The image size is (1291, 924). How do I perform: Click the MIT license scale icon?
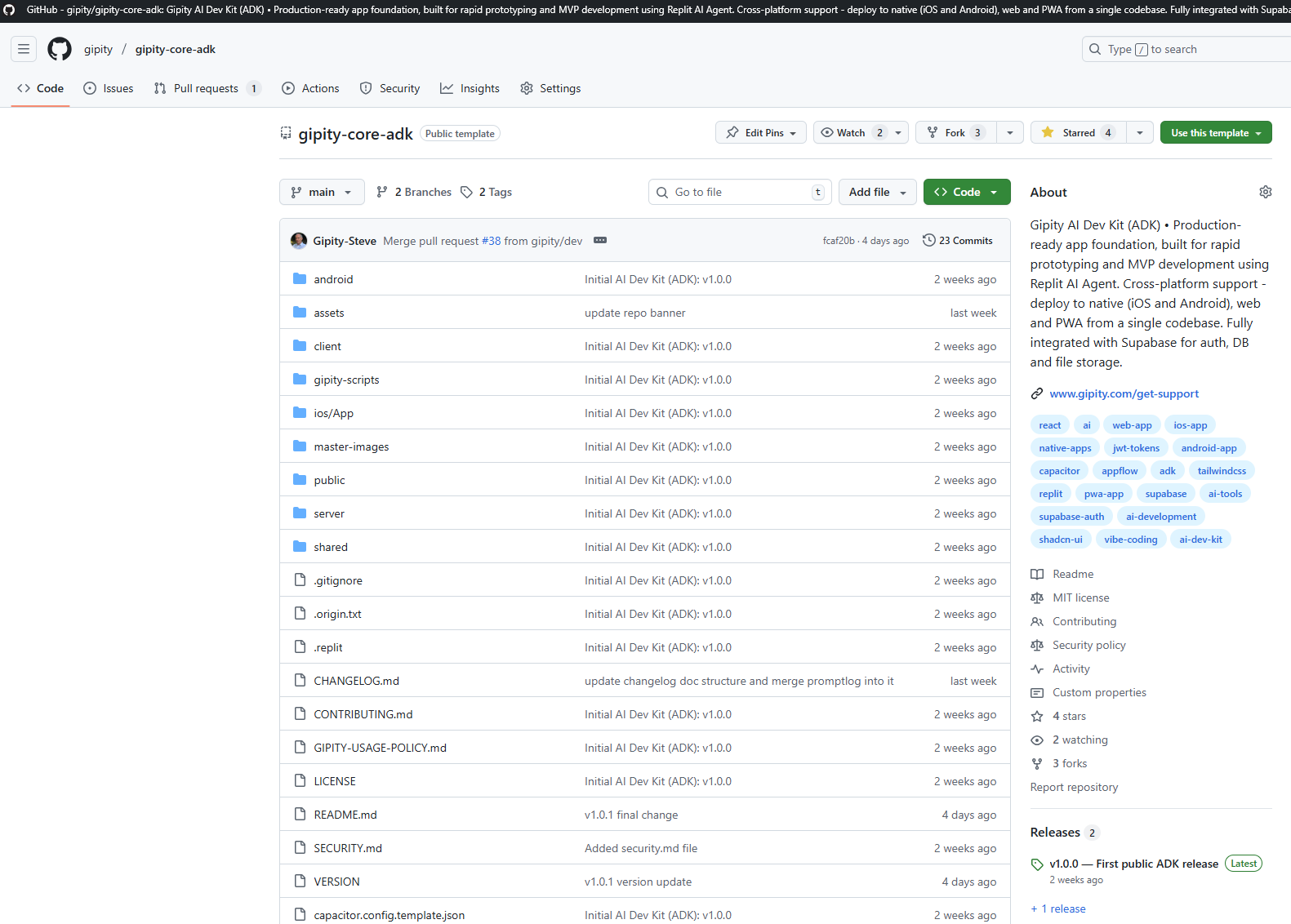[1037, 597]
